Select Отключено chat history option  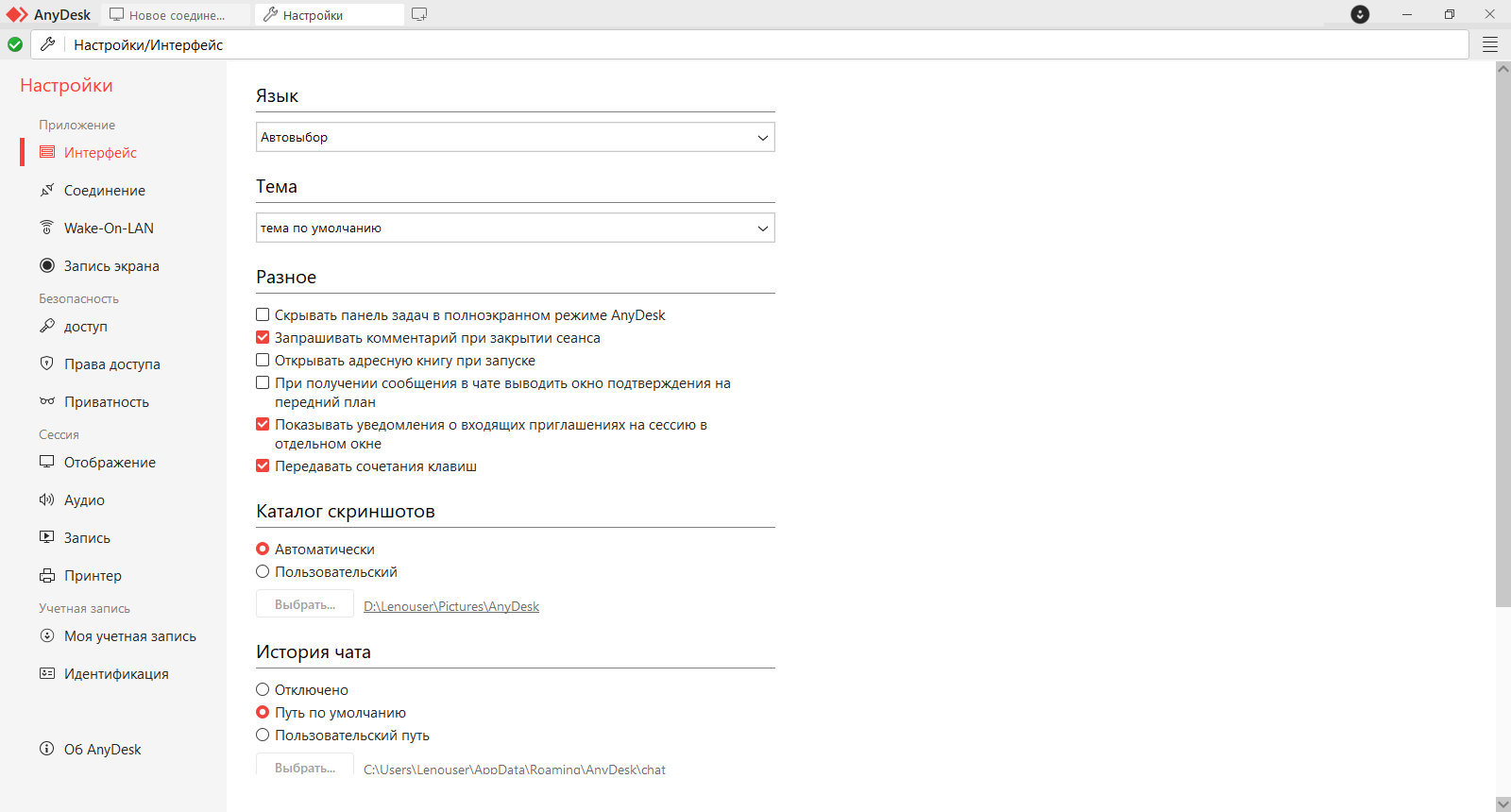point(263,689)
